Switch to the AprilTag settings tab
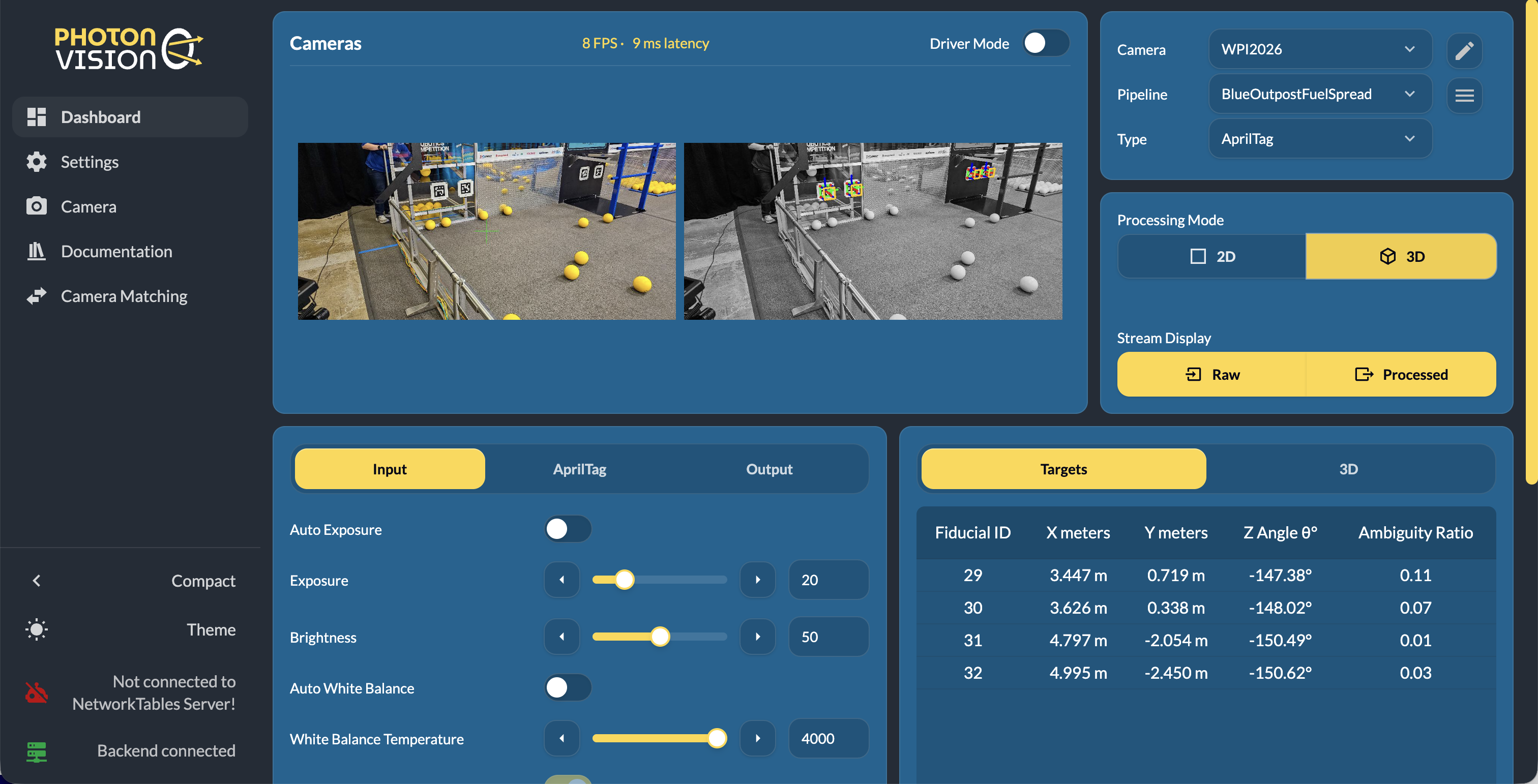This screenshot has height=784, width=1538. [580, 469]
